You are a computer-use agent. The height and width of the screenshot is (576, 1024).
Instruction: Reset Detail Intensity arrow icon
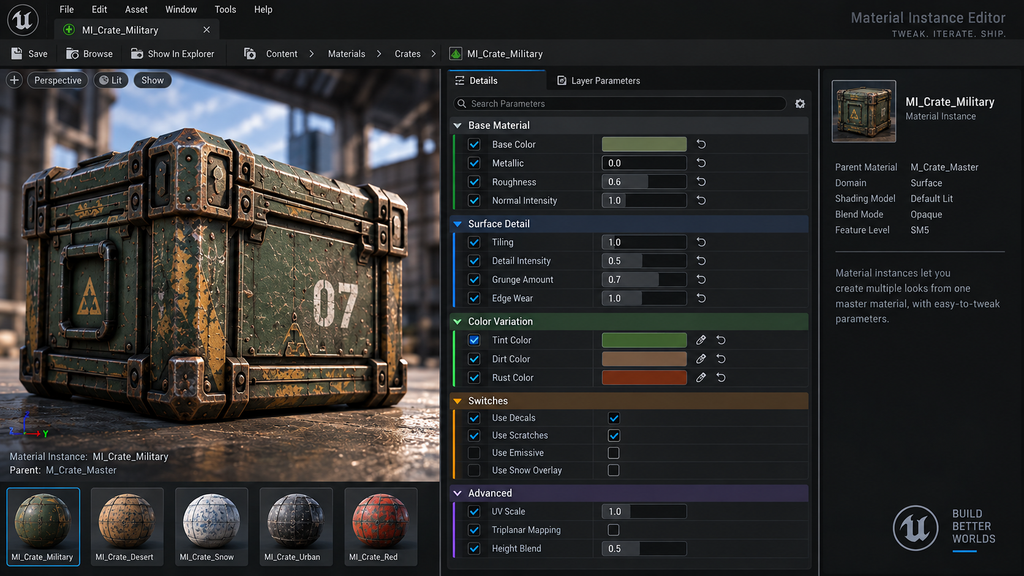click(x=701, y=261)
